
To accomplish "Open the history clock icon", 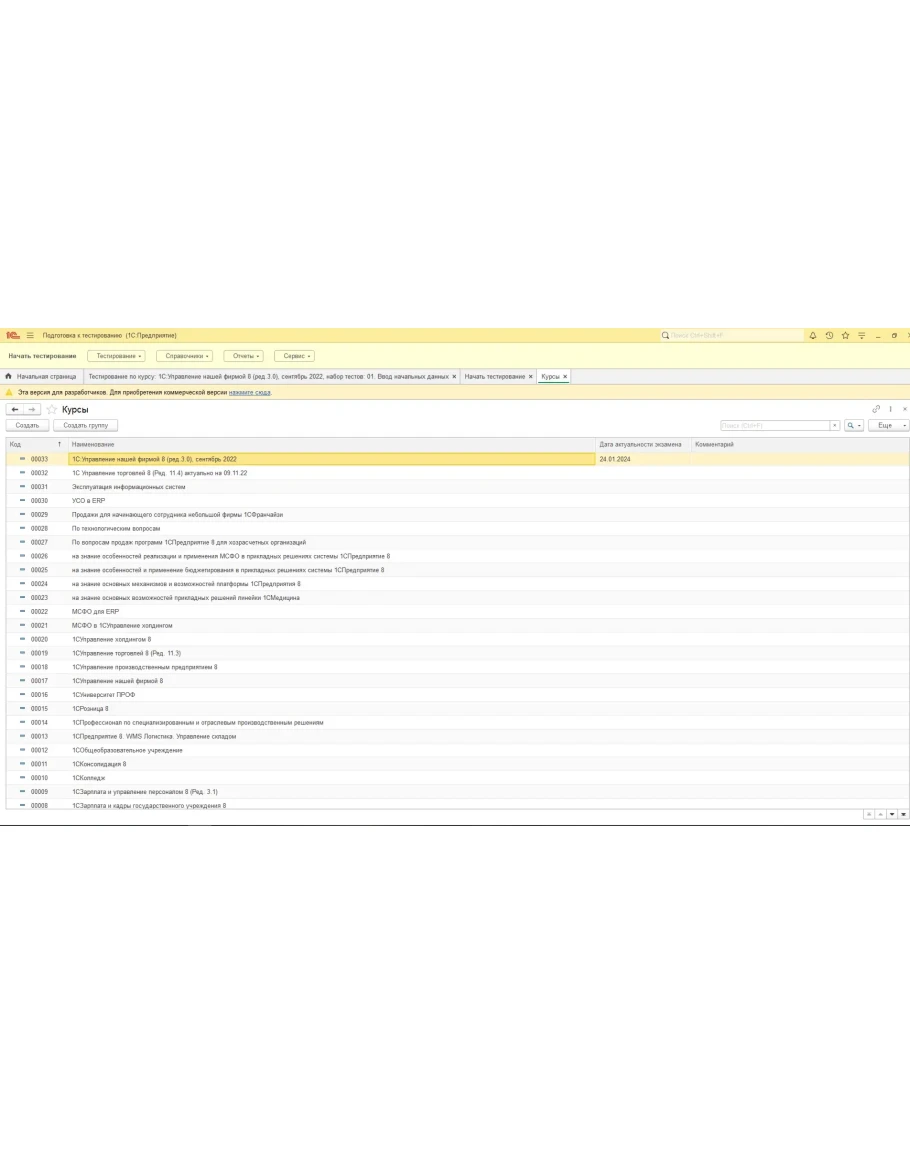I will 829,336.
